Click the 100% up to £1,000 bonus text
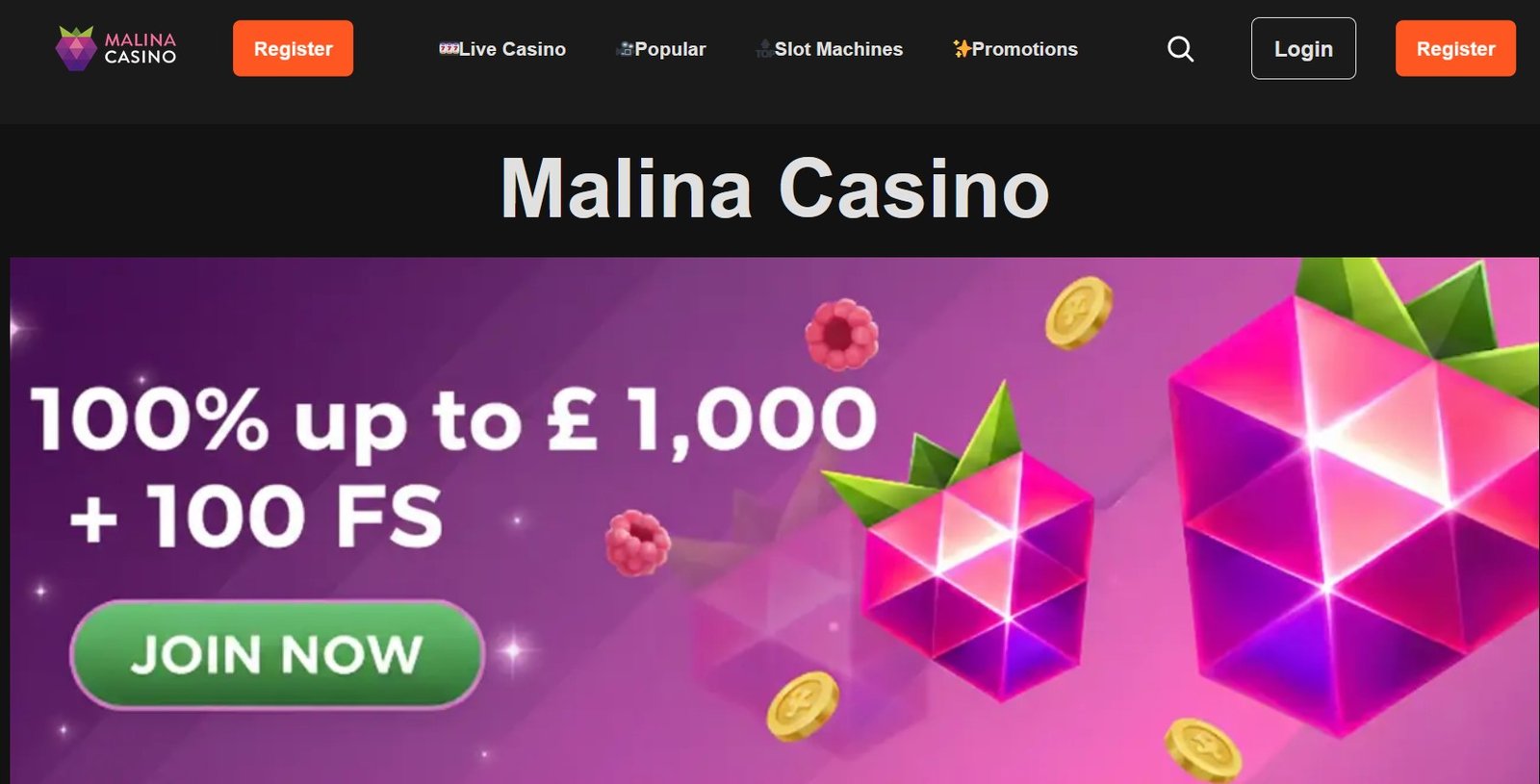This screenshot has width=1540, height=784. pyautogui.click(x=454, y=420)
